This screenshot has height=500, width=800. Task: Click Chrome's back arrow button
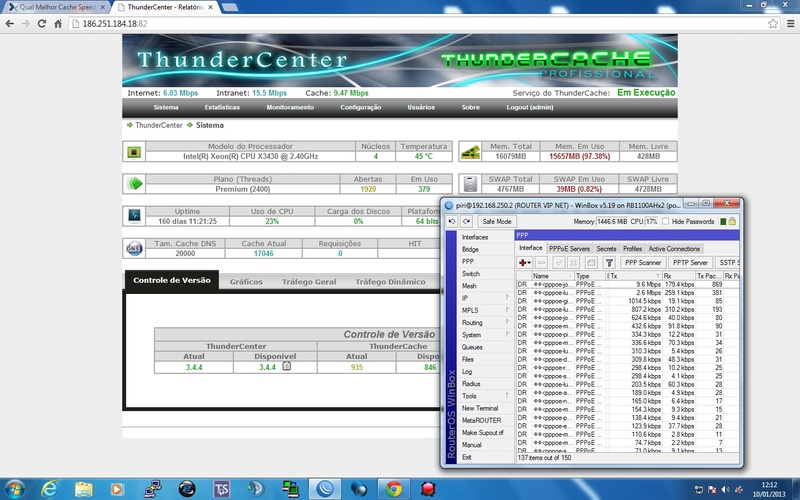[x=10, y=23]
